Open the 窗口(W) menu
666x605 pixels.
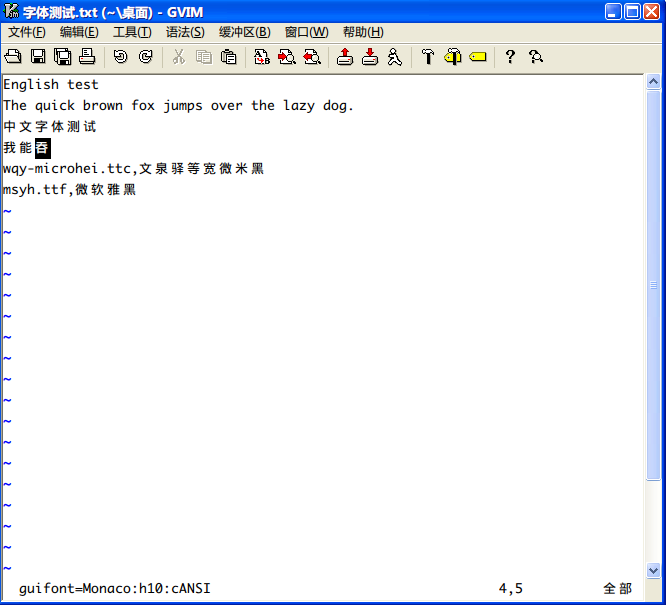click(x=306, y=32)
